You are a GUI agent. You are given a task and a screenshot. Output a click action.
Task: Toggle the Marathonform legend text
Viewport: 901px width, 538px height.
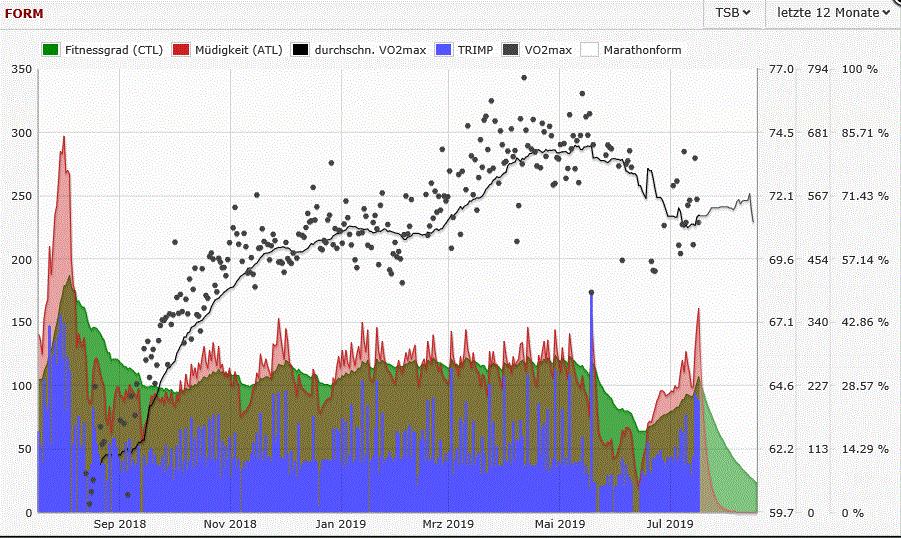[643, 49]
